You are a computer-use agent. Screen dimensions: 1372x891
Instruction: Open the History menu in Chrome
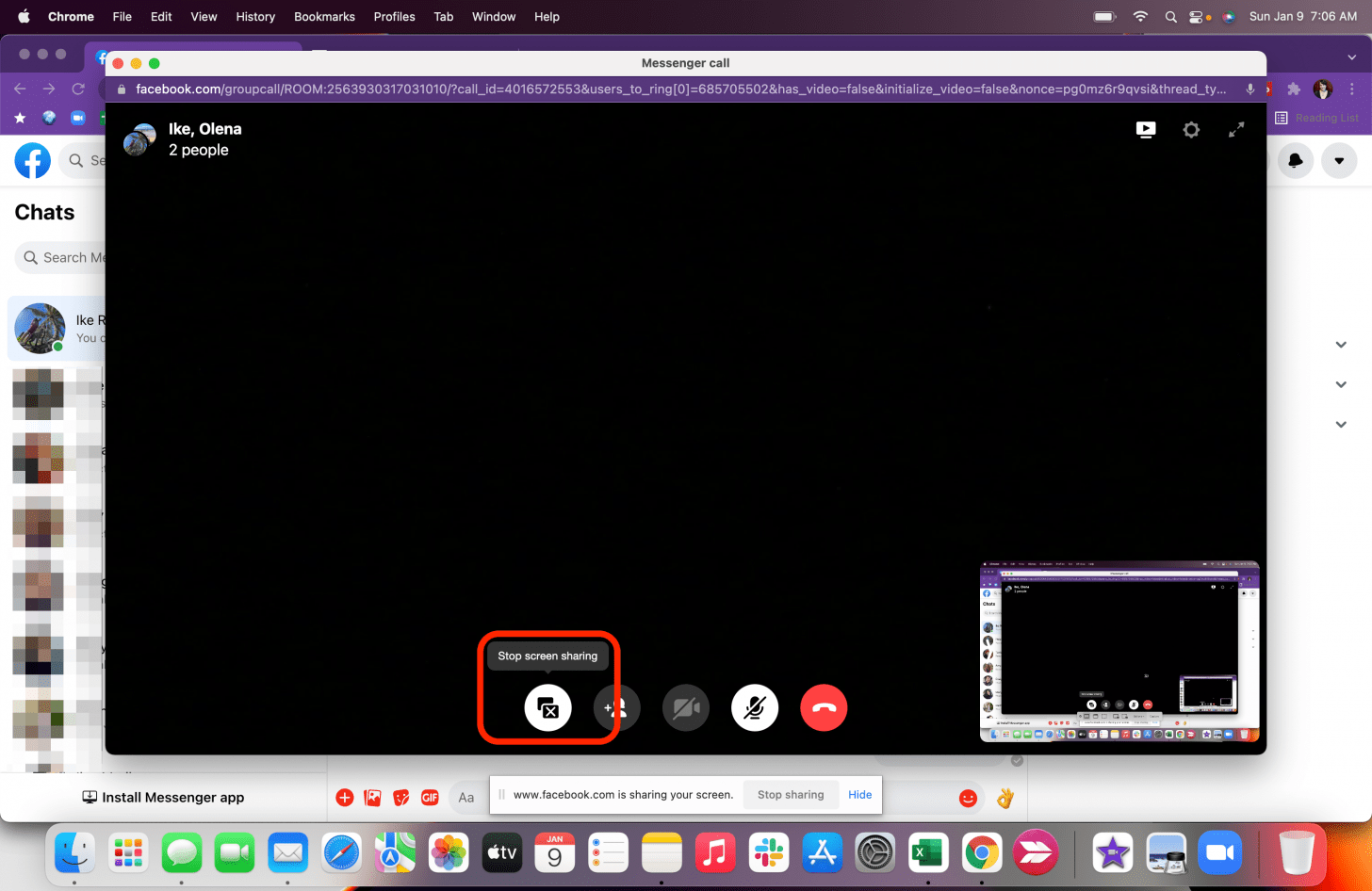255,16
